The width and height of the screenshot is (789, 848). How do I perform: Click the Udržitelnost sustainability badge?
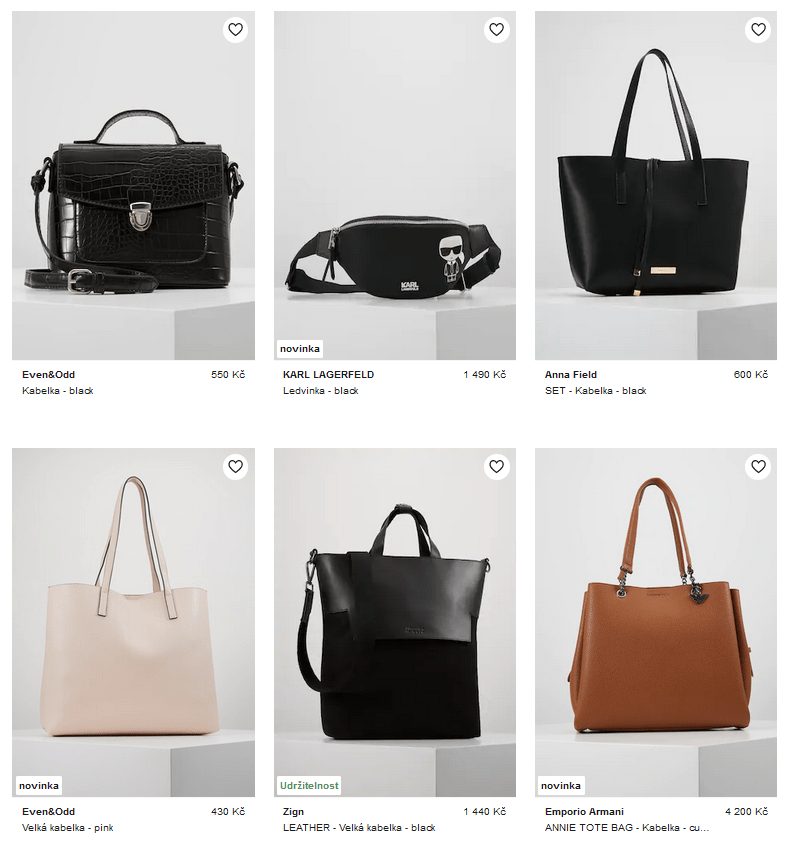[x=309, y=785]
